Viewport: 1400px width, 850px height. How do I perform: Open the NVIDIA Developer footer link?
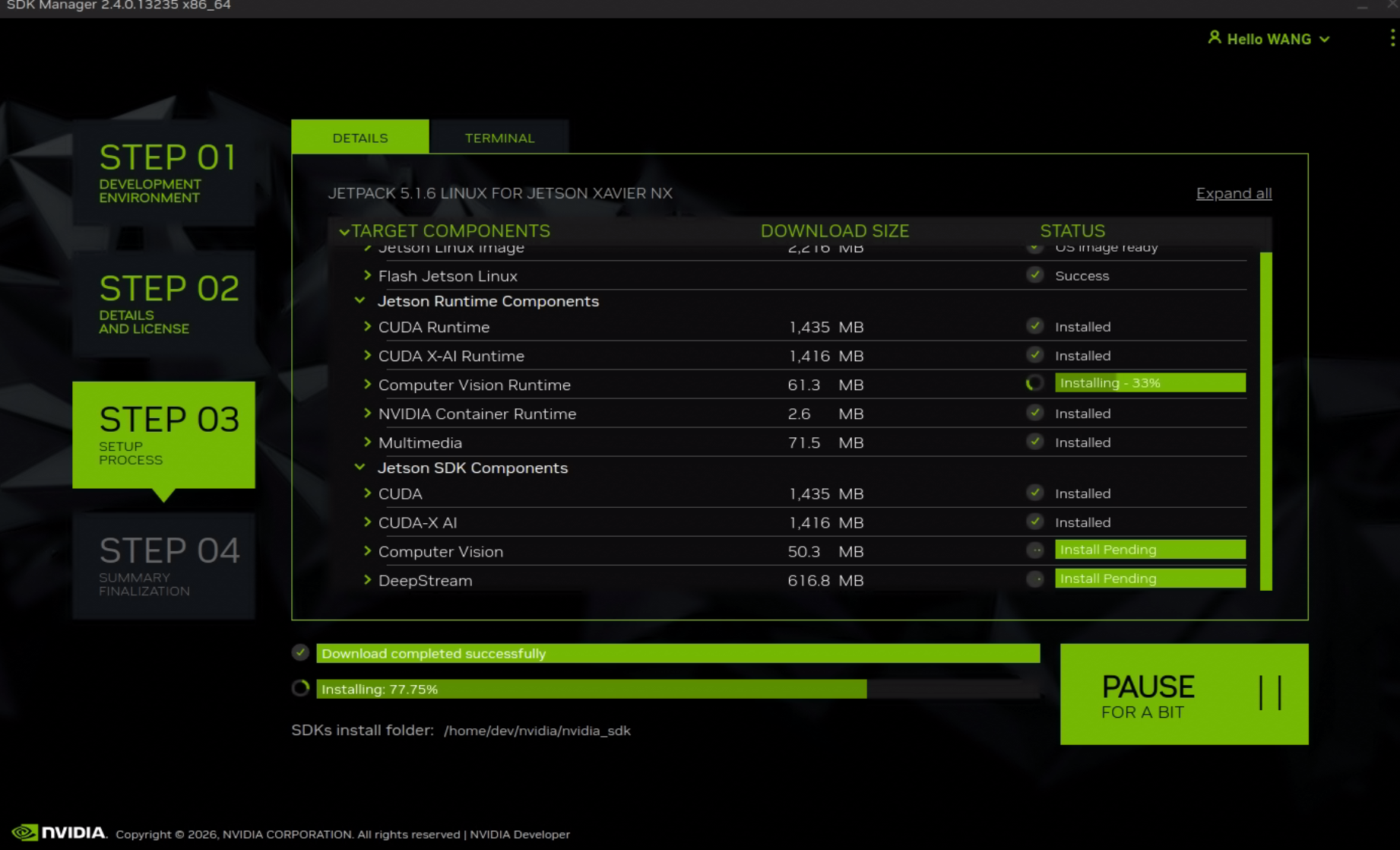click(x=519, y=834)
